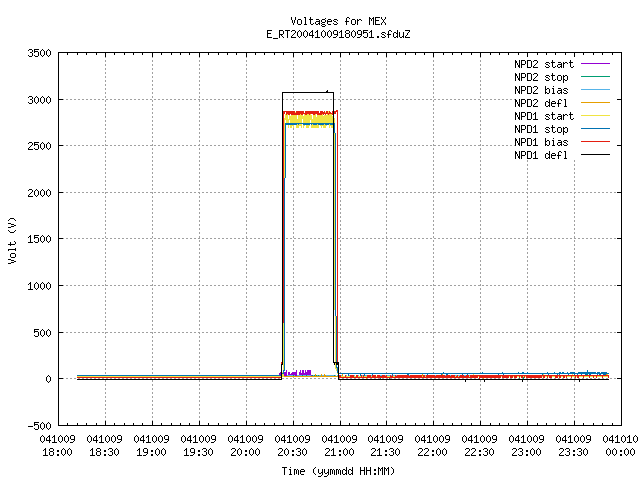Click the 041009 23:00 x-axis tick label
640x480 pixels.
click(x=526, y=446)
